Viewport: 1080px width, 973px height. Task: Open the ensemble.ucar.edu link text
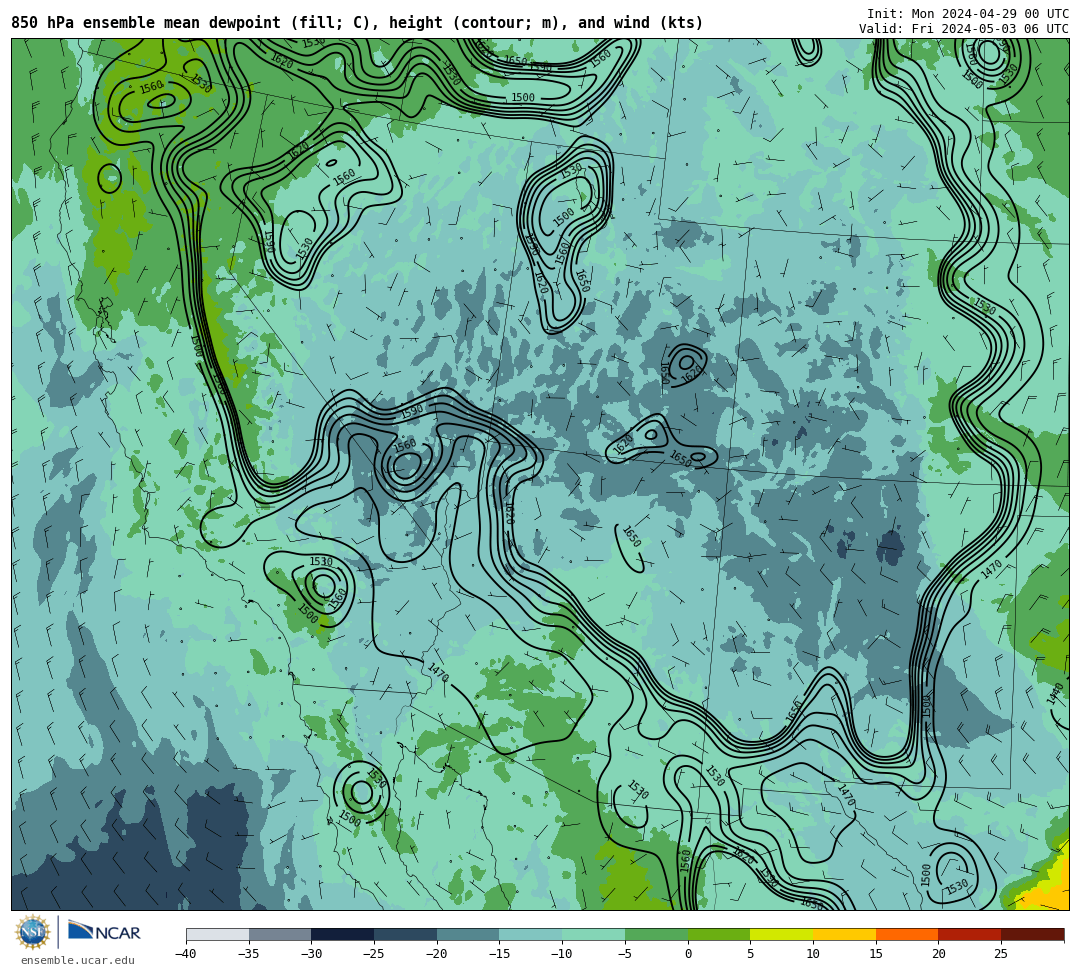(78, 960)
